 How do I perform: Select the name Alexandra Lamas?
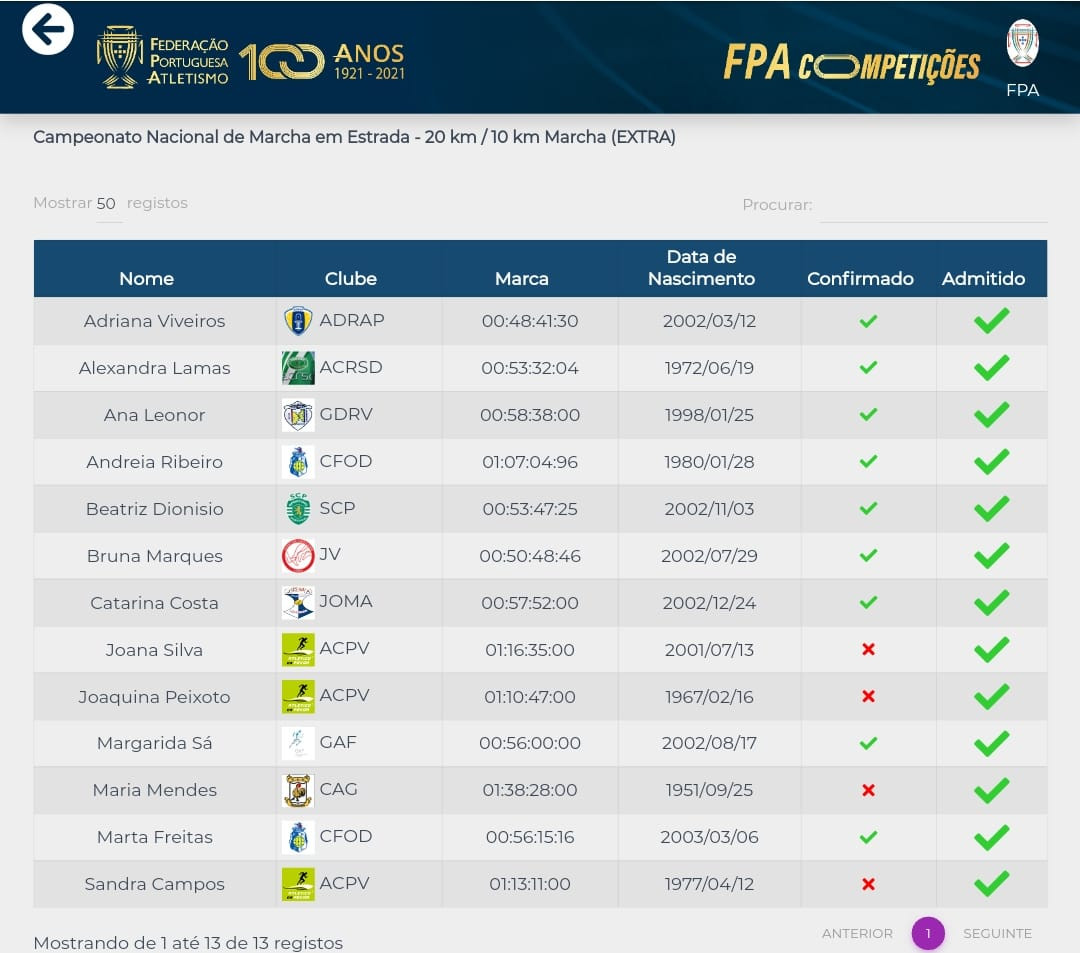(154, 368)
